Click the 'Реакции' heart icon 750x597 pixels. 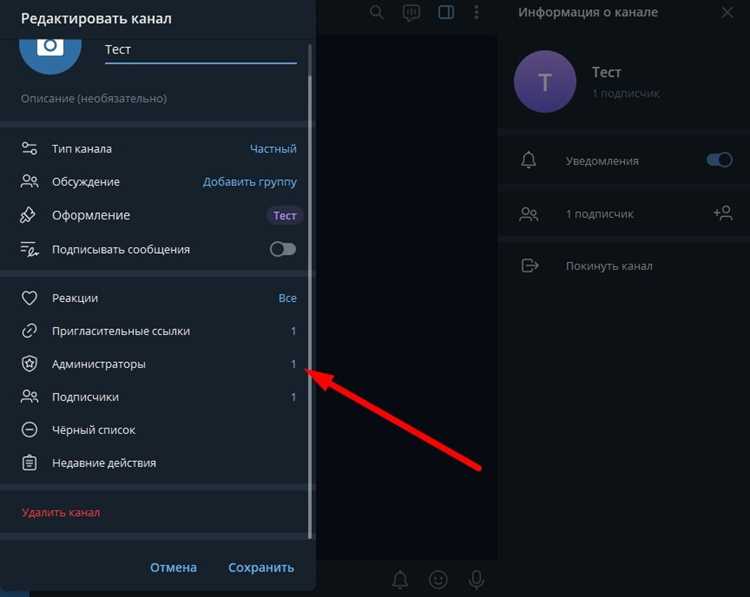pos(29,298)
